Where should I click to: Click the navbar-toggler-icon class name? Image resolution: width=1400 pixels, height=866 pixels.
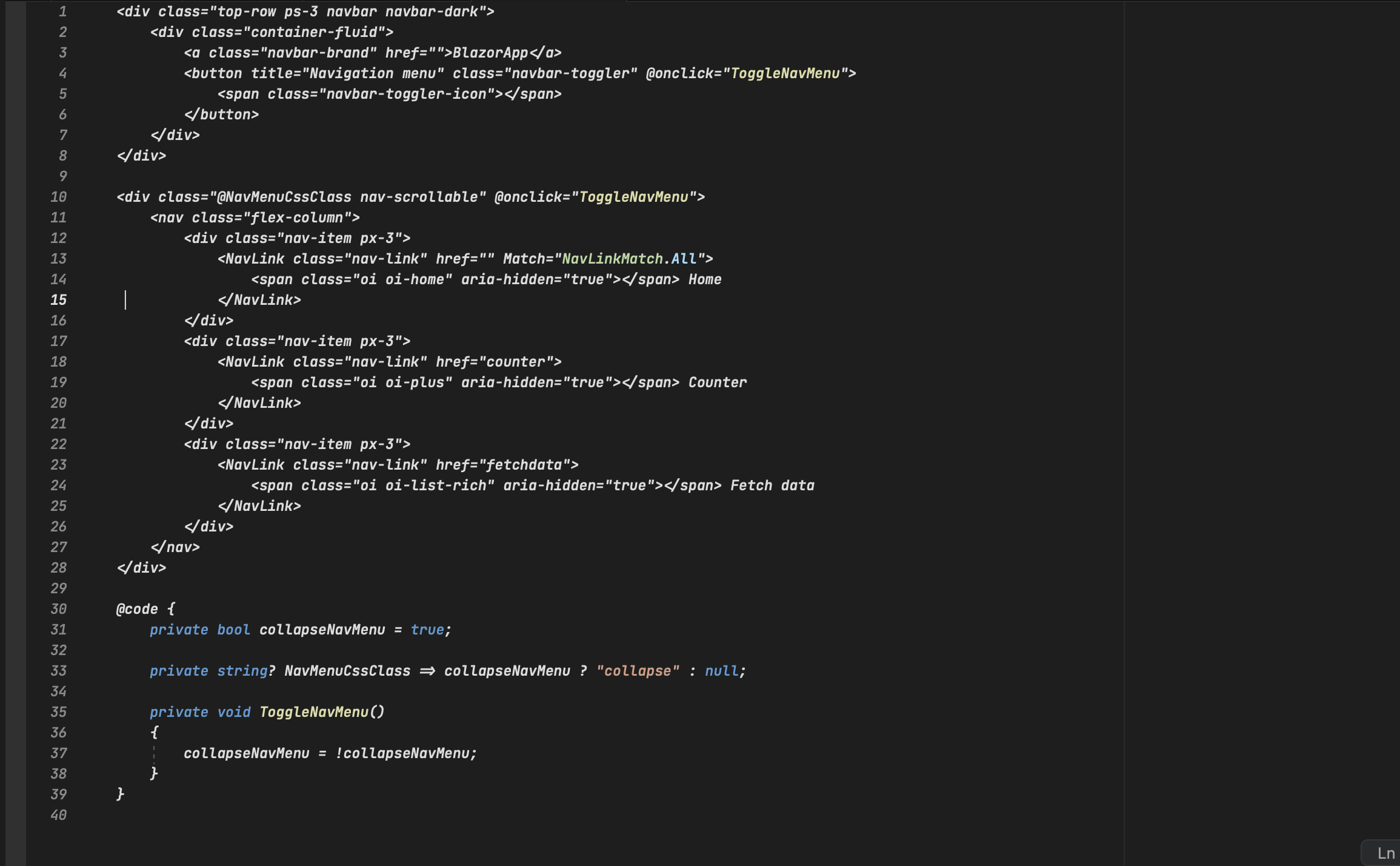pyautogui.click(x=406, y=94)
